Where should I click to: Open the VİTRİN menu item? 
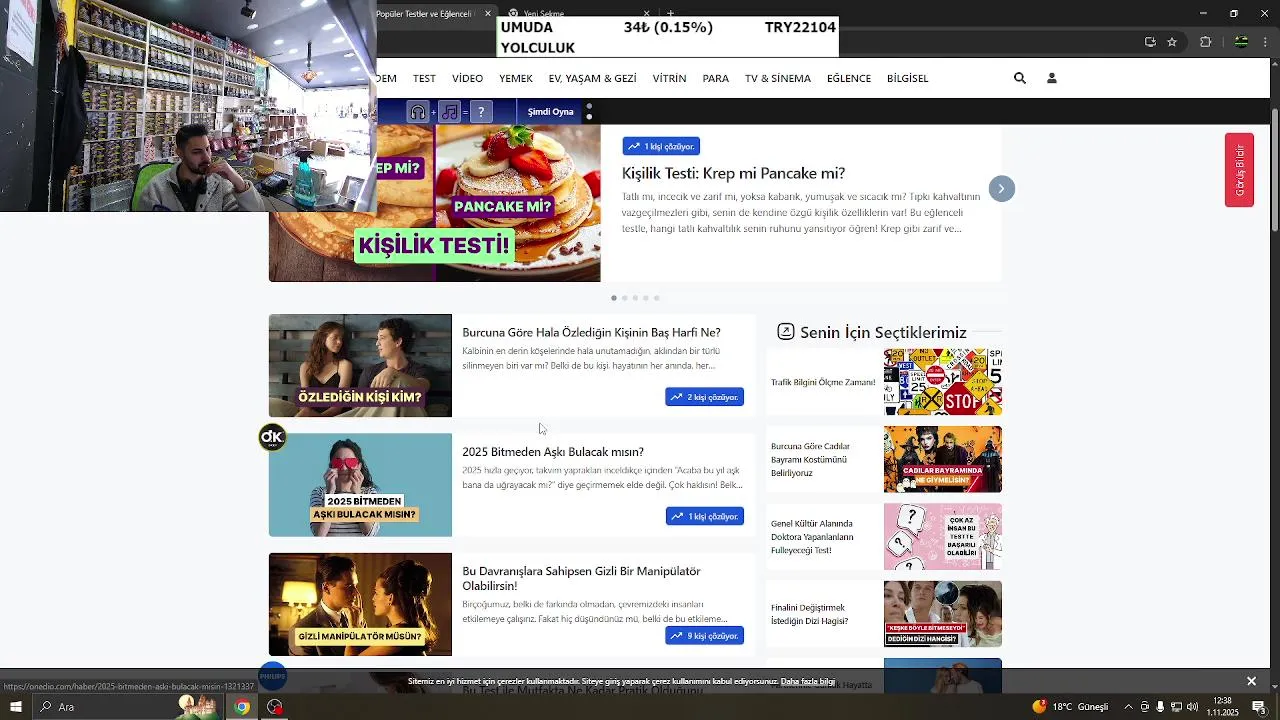[669, 78]
